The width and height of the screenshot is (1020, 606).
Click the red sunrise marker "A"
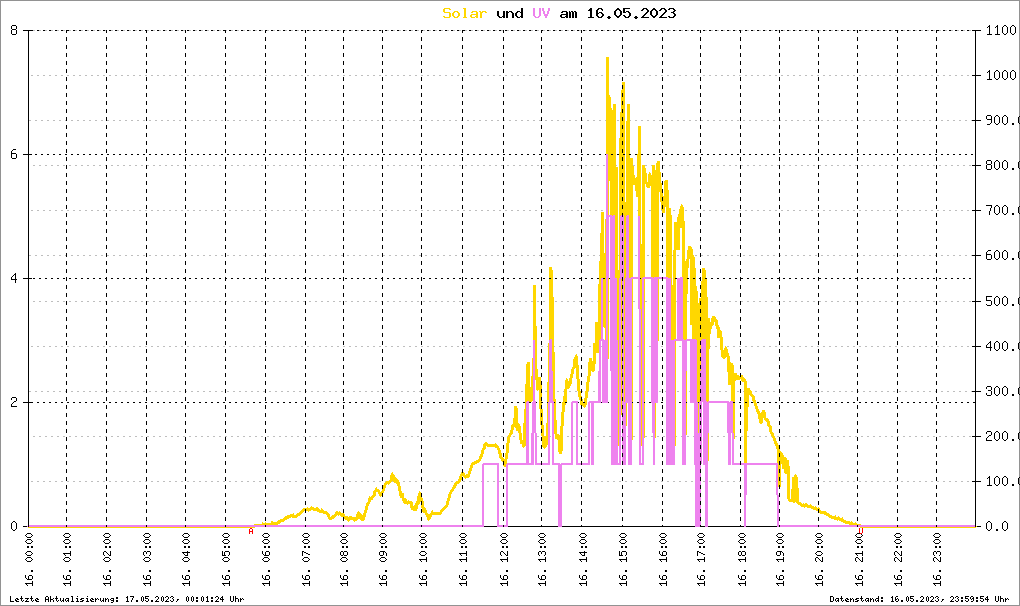[251, 531]
